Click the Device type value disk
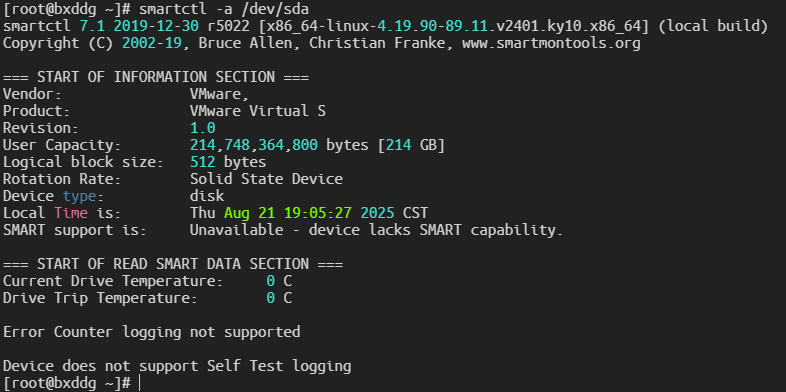786x392 pixels. [x=207, y=195]
